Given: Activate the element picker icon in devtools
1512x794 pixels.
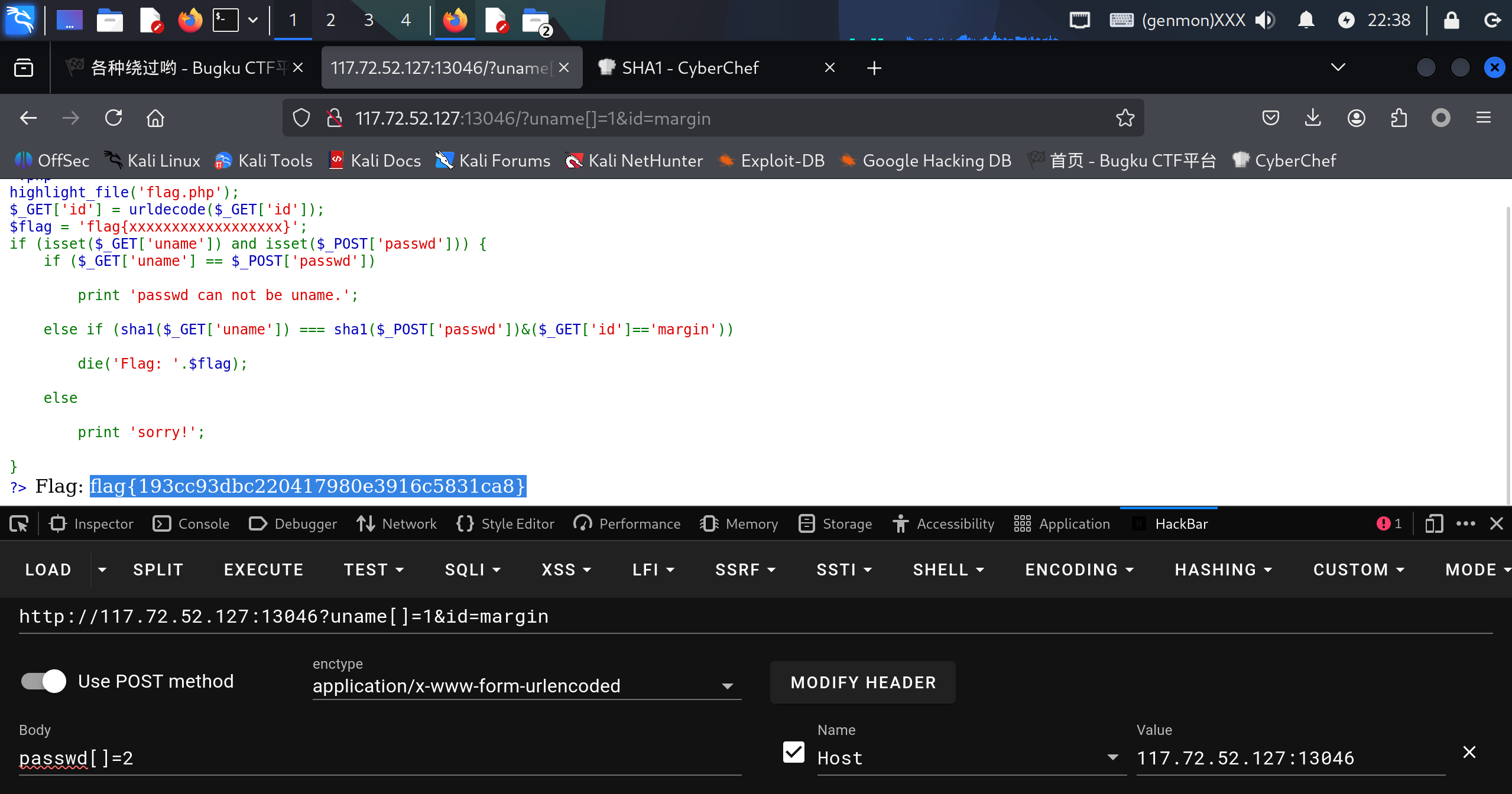Looking at the screenshot, I should click(19, 524).
